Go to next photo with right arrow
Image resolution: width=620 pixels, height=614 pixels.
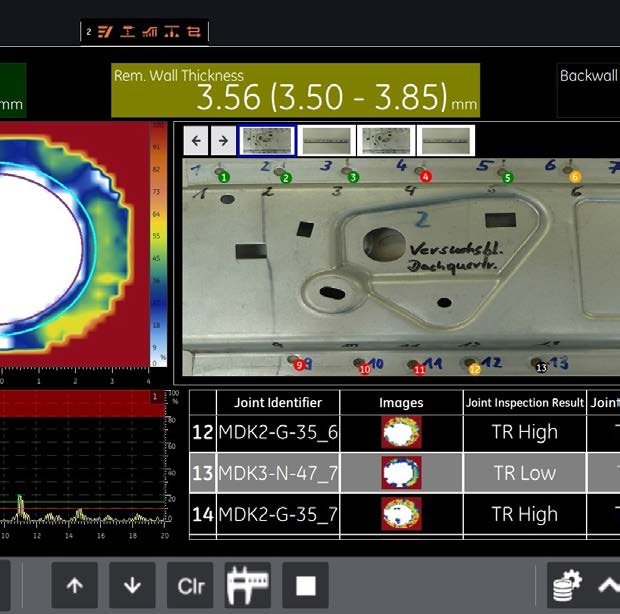pos(223,140)
